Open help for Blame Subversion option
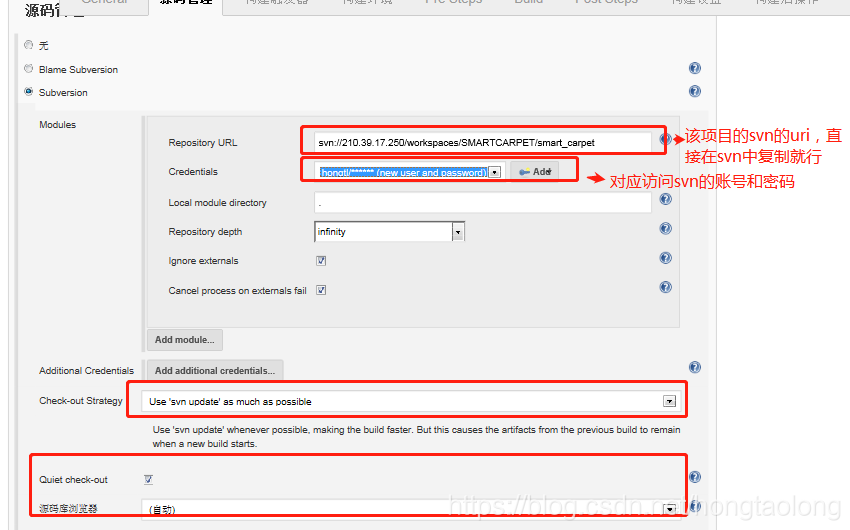Viewport: 850px width, 530px height. pyautogui.click(x=694, y=68)
